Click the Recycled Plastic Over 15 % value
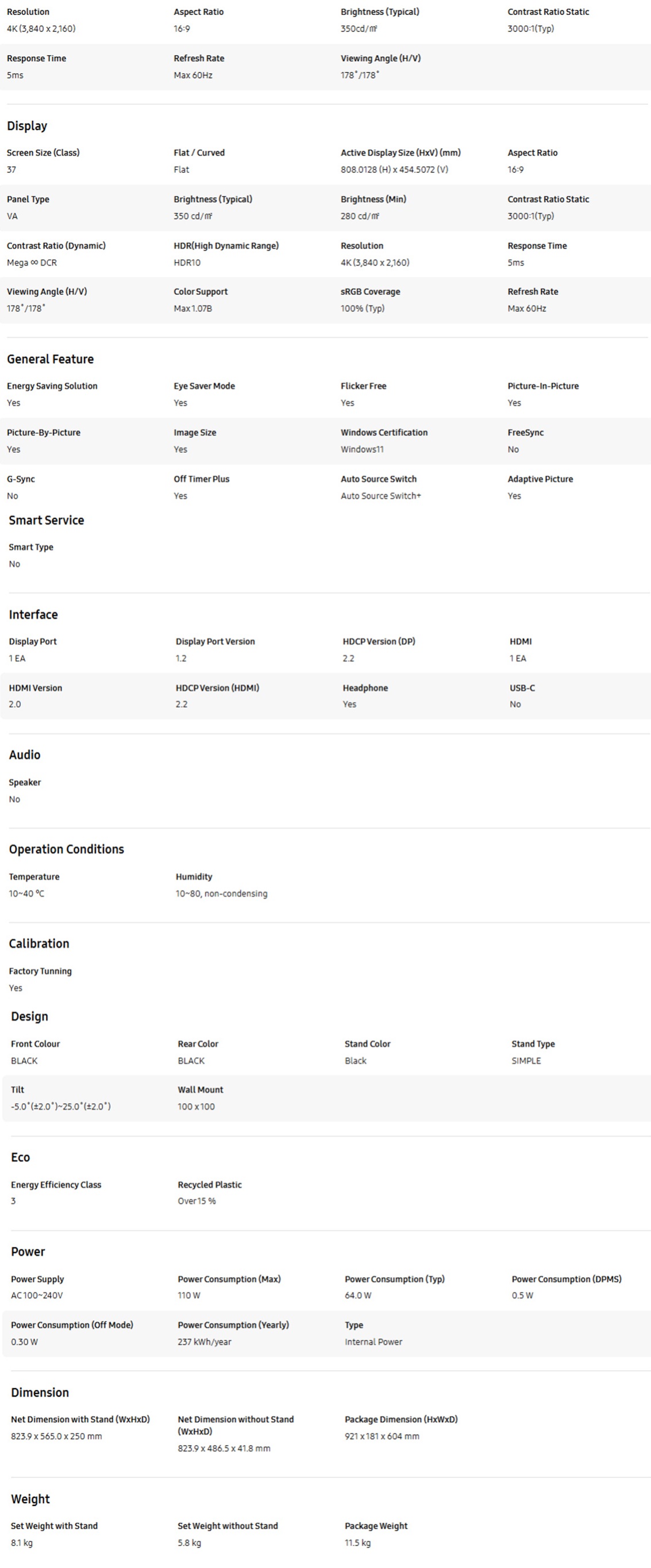The height and width of the screenshot is (1568, 651). click(x=197, y=1201)
